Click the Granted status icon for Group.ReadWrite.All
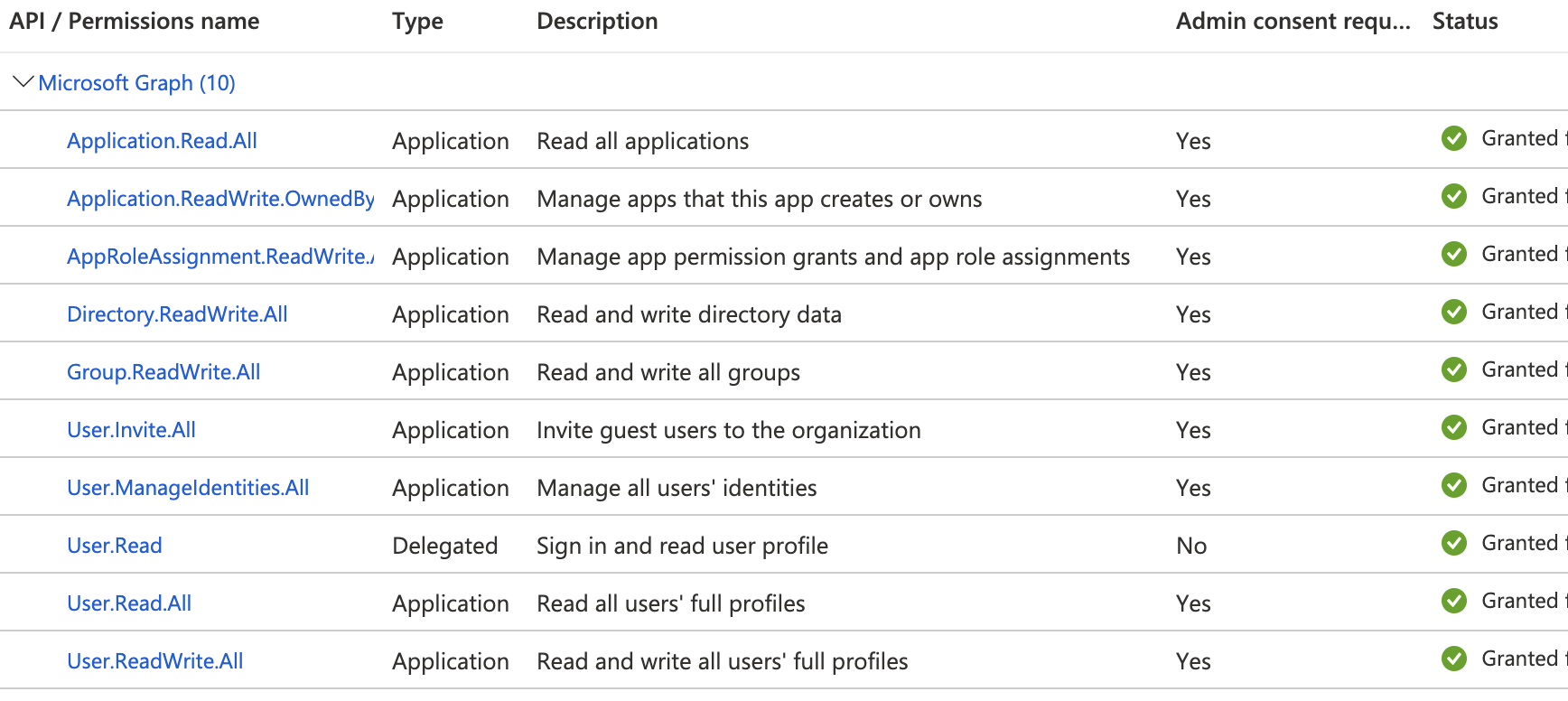1568x701 pixels. point(1454,369)
